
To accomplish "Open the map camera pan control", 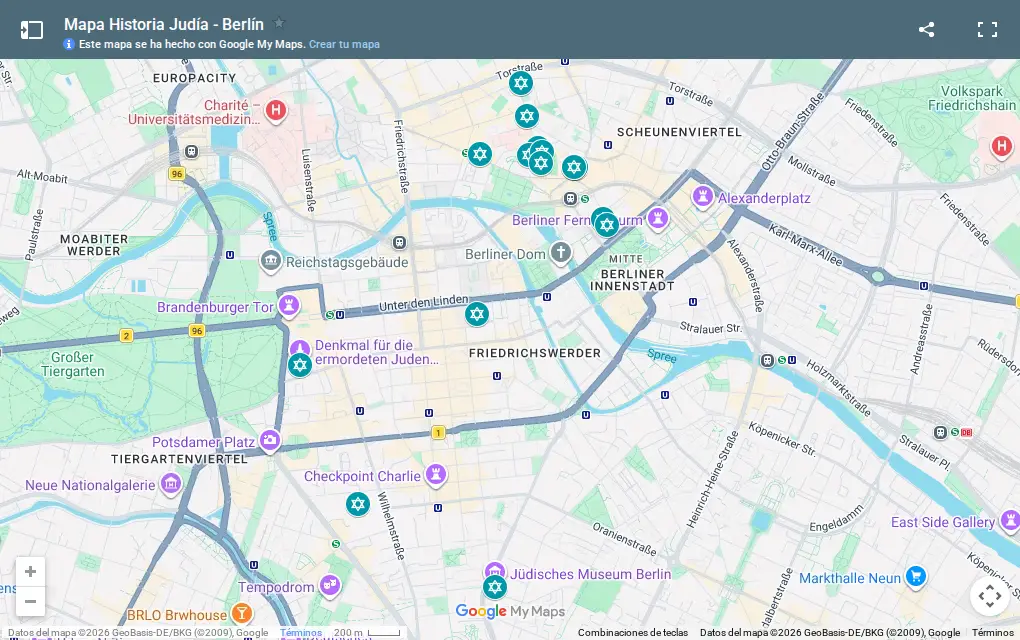I will coord(989,596).
